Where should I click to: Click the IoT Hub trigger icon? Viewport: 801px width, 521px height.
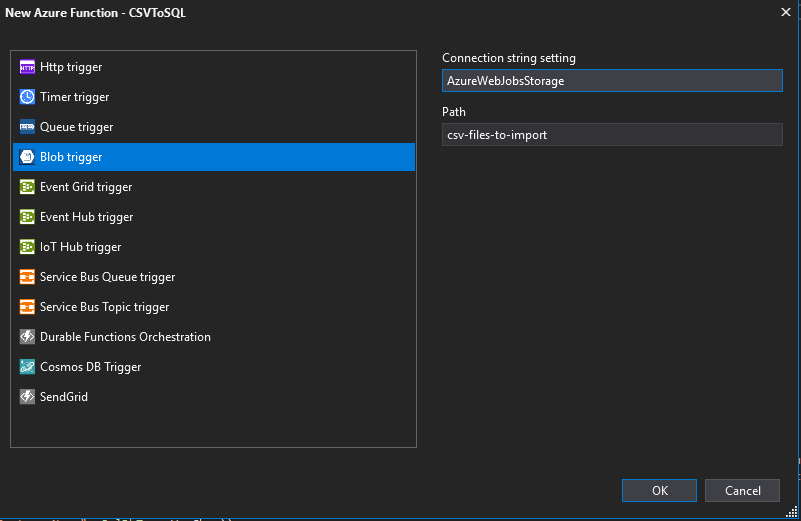[x=28, y=247]
